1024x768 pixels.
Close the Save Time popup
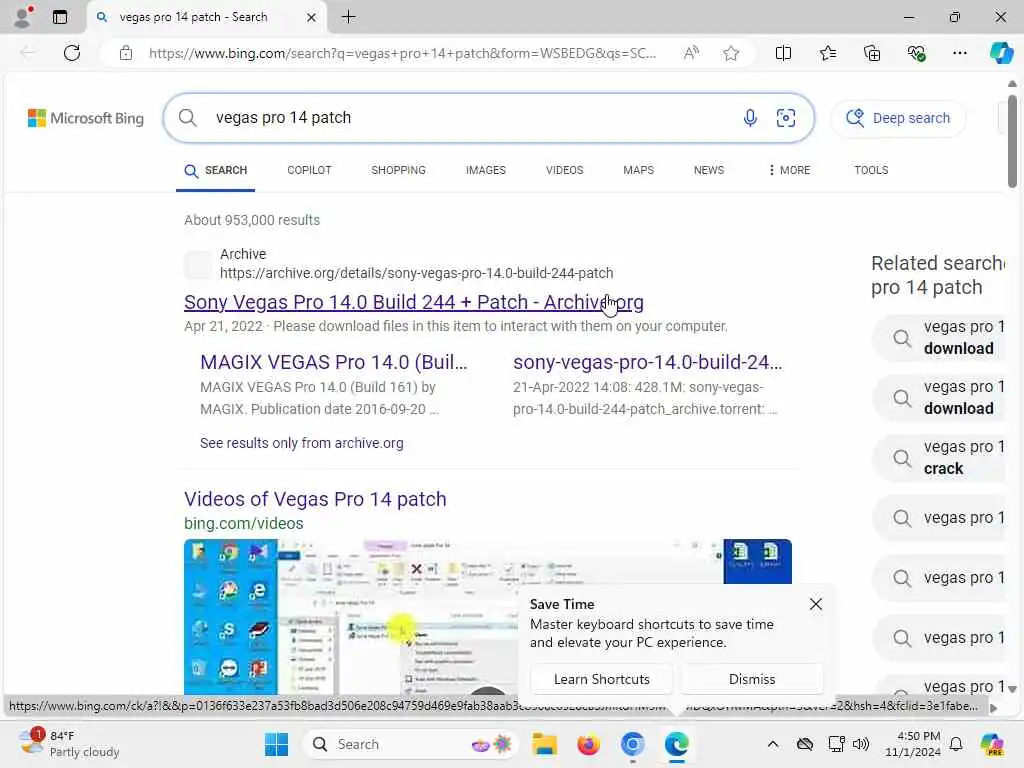tap(816, 604)
